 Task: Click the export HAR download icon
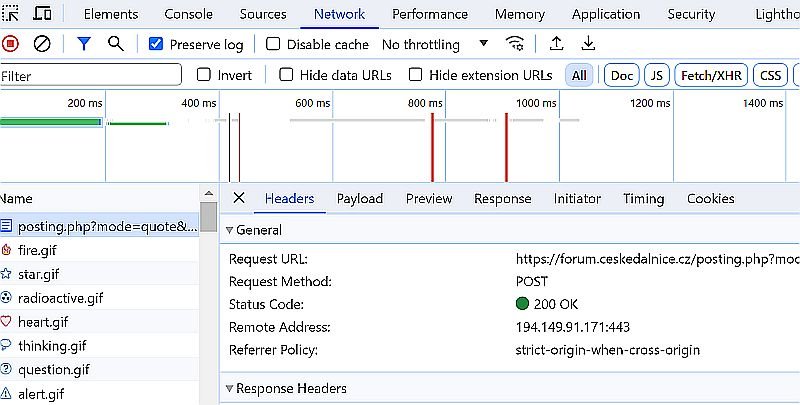[588, 44]
